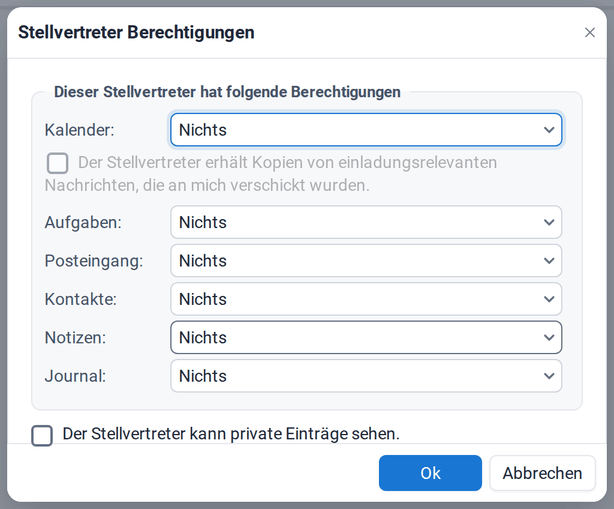
Task: Click the 'Kalender:' label
Action: click(79, 130)
